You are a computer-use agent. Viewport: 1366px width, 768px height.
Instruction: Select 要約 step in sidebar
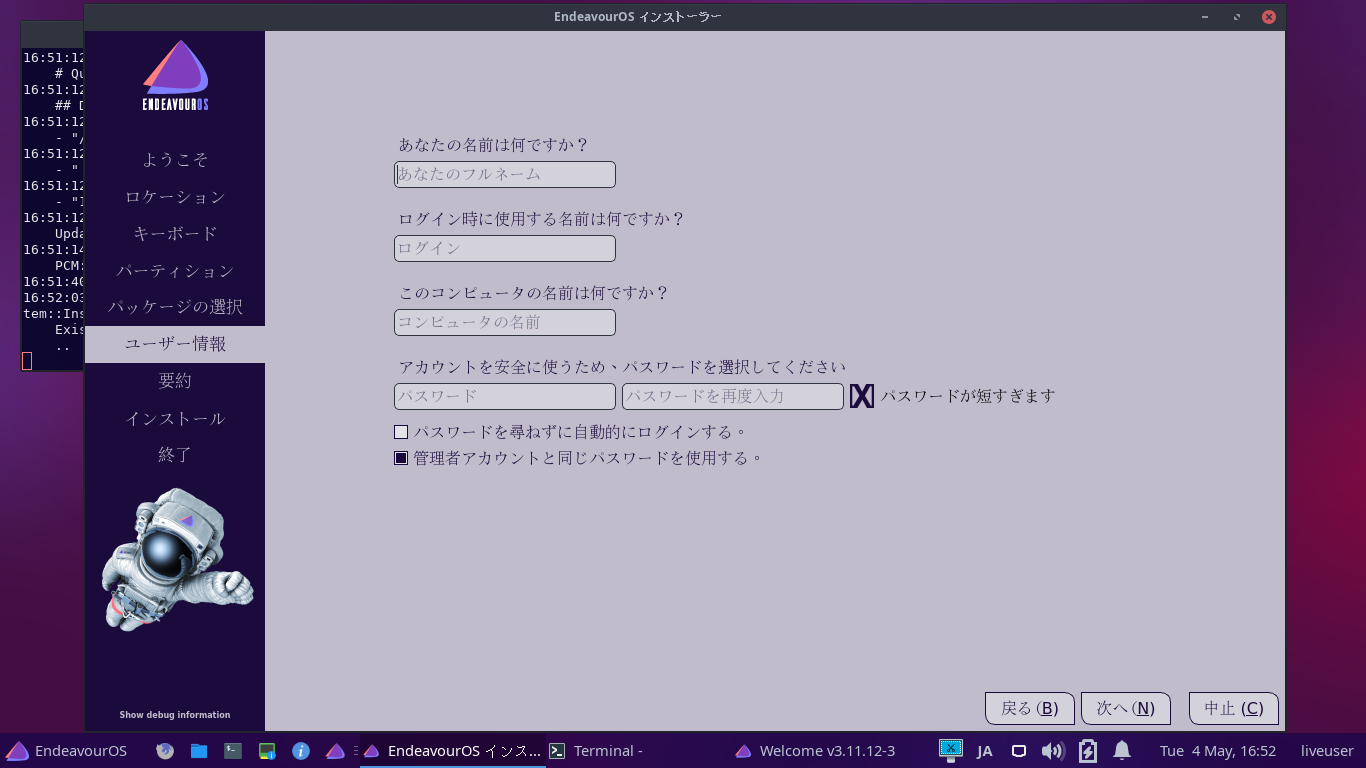tap(175, 381)
